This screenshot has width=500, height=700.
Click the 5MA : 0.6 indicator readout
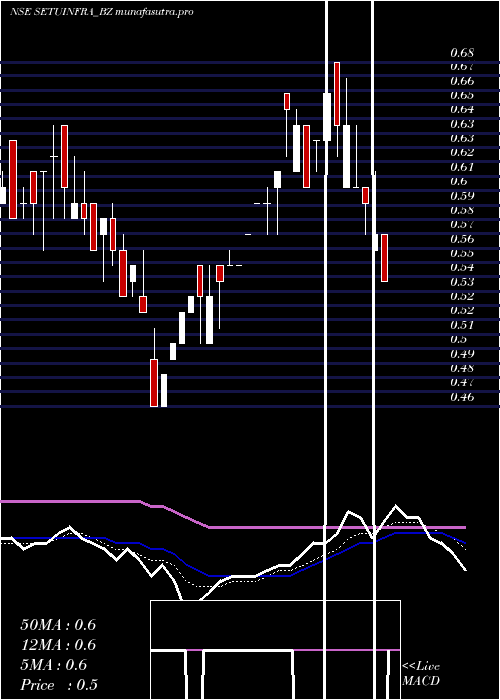tap(54, 665)
